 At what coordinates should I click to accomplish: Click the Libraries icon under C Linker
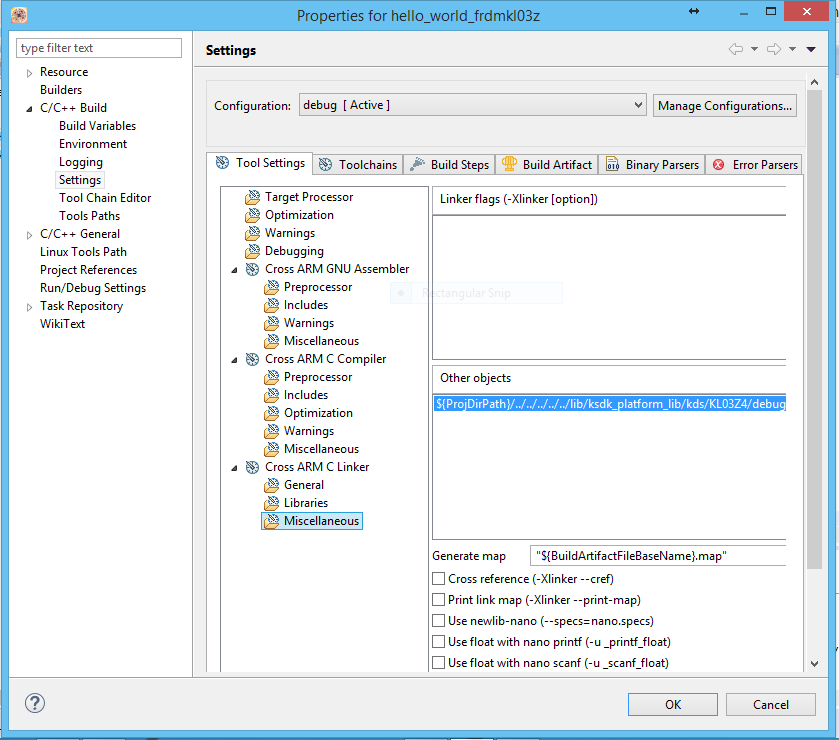(x=271, y=503)
